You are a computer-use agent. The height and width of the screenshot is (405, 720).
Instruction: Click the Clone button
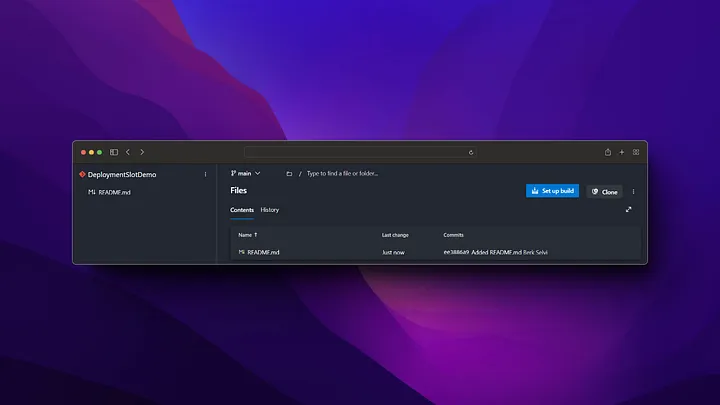click(x=604, y=192)
